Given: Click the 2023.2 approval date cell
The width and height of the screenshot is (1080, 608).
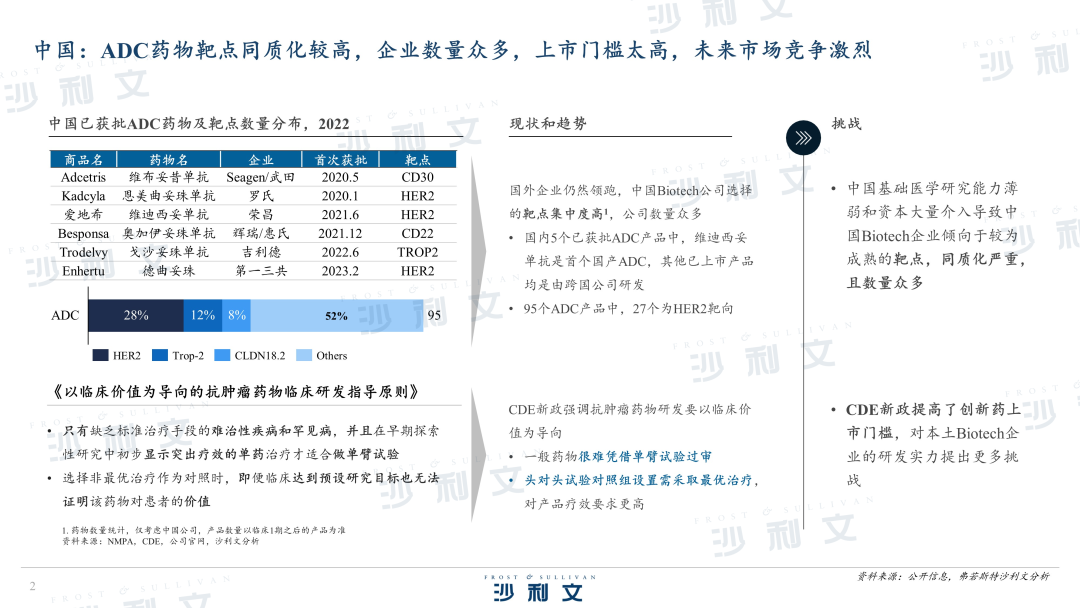Looking at the screenshot, I should [x=340, y=271].
